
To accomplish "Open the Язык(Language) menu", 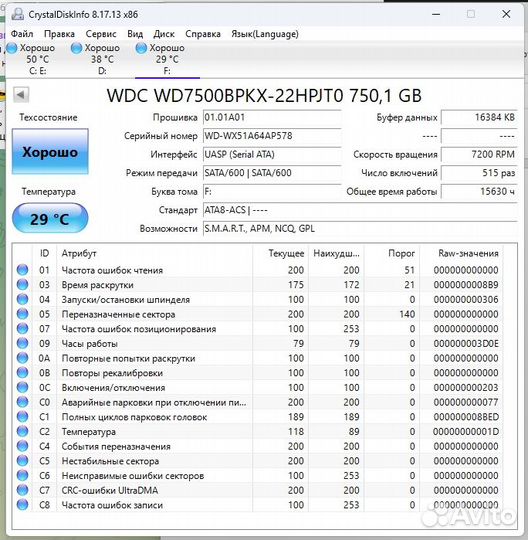I will (265, 34).
